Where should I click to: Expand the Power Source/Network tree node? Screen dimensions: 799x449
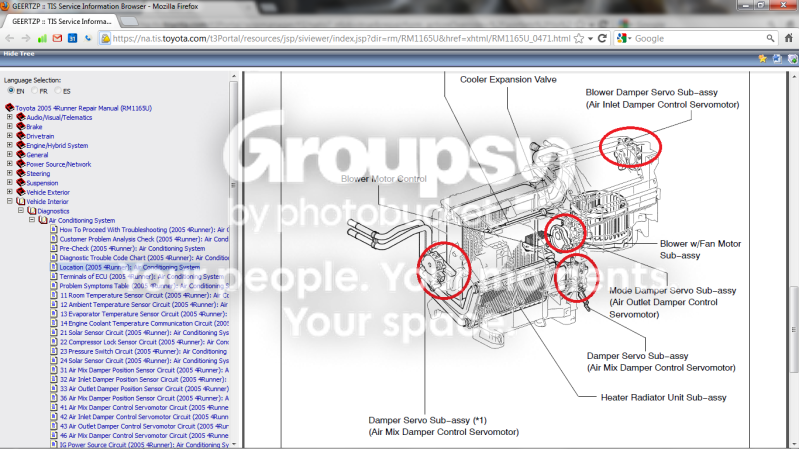coord(9,164)
